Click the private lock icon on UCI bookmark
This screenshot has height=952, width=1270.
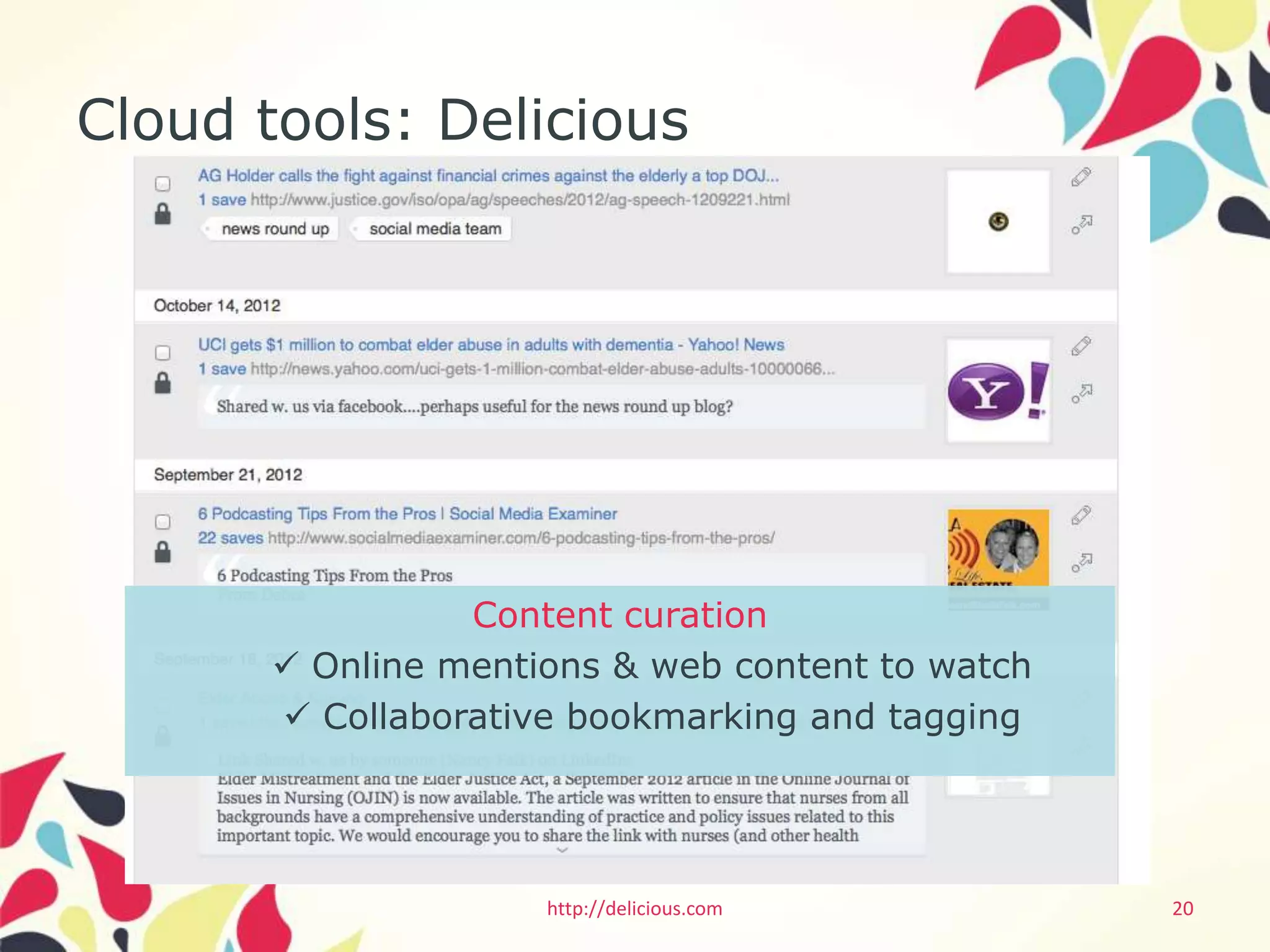[162, 382]
